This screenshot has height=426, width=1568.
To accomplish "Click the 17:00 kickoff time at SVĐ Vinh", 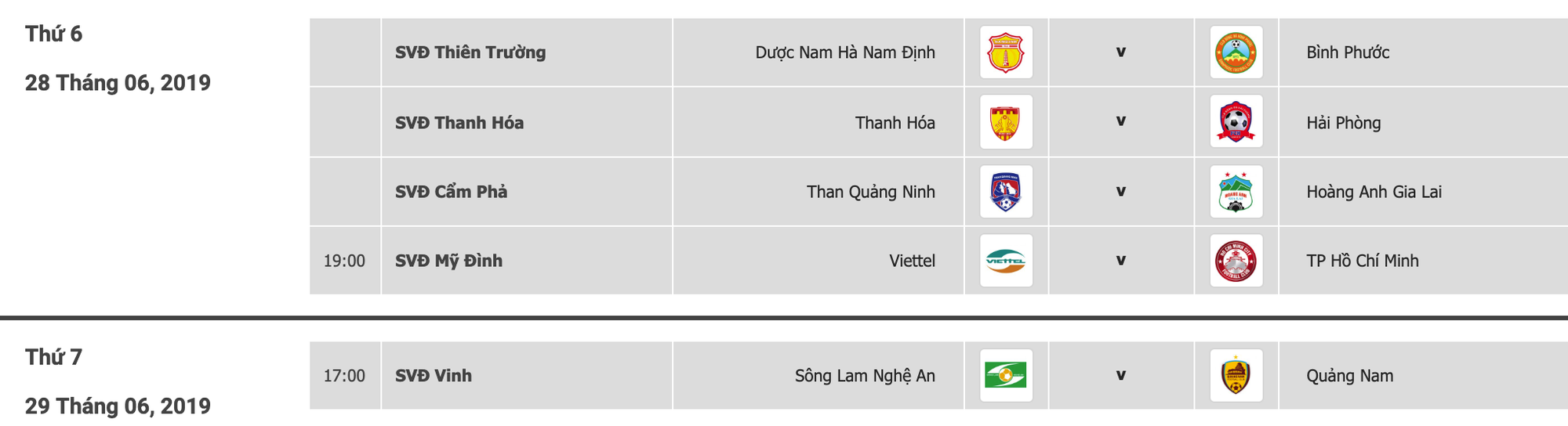I will (x=344, y=376).
